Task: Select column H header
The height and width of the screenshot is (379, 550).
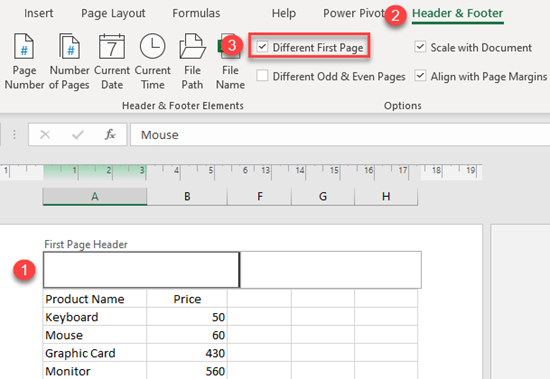Action: click(386, 197)
